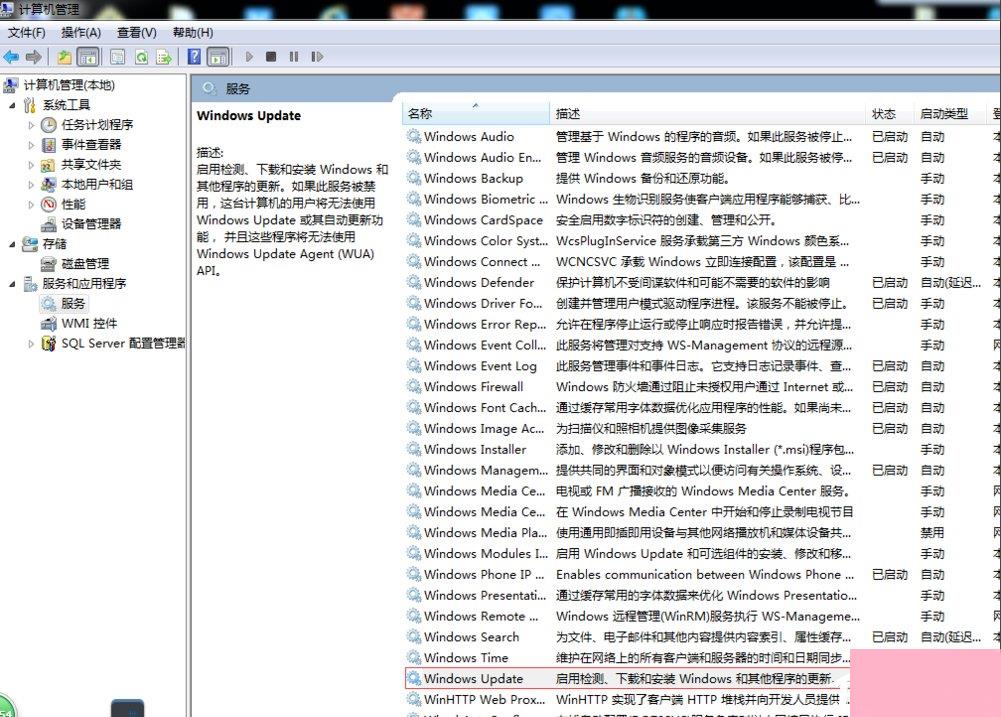Select the Windows Backup service row

[702, 178]
